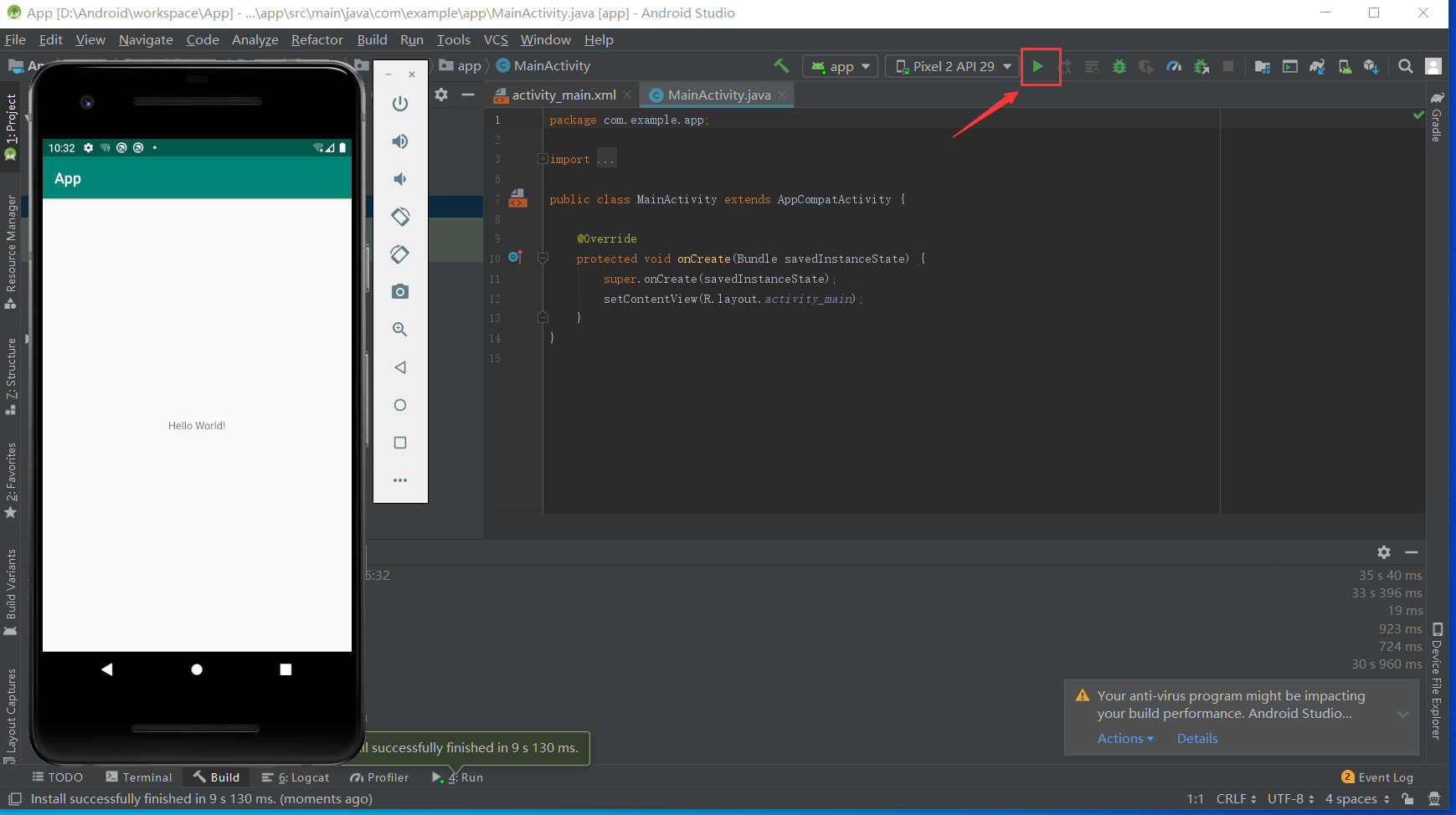
Task: Open the Event Log button
Action: coord(1377,777)
